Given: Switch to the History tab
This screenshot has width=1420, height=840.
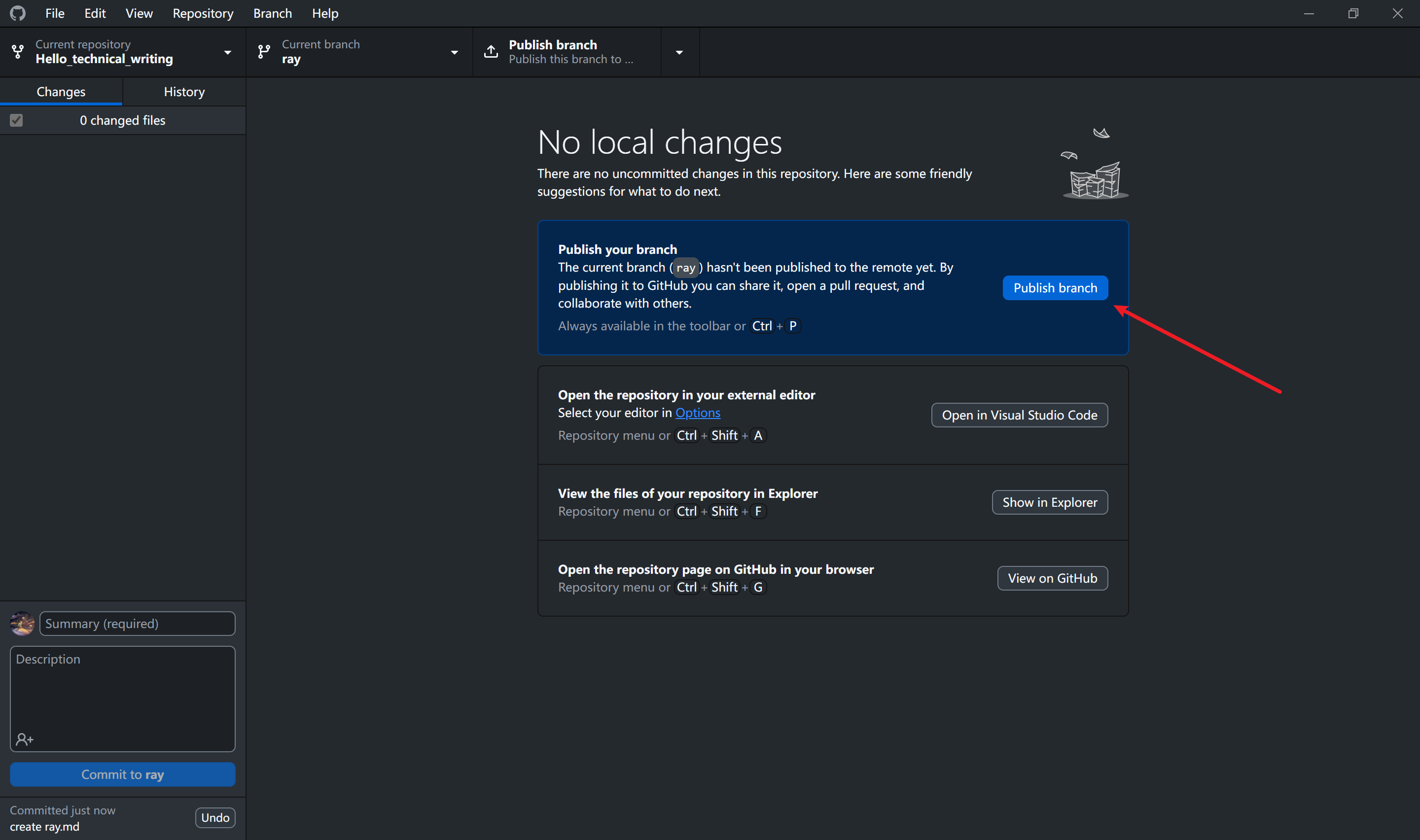Looking at the screenshot, I should pyautogui.click(x=184, y=92).
